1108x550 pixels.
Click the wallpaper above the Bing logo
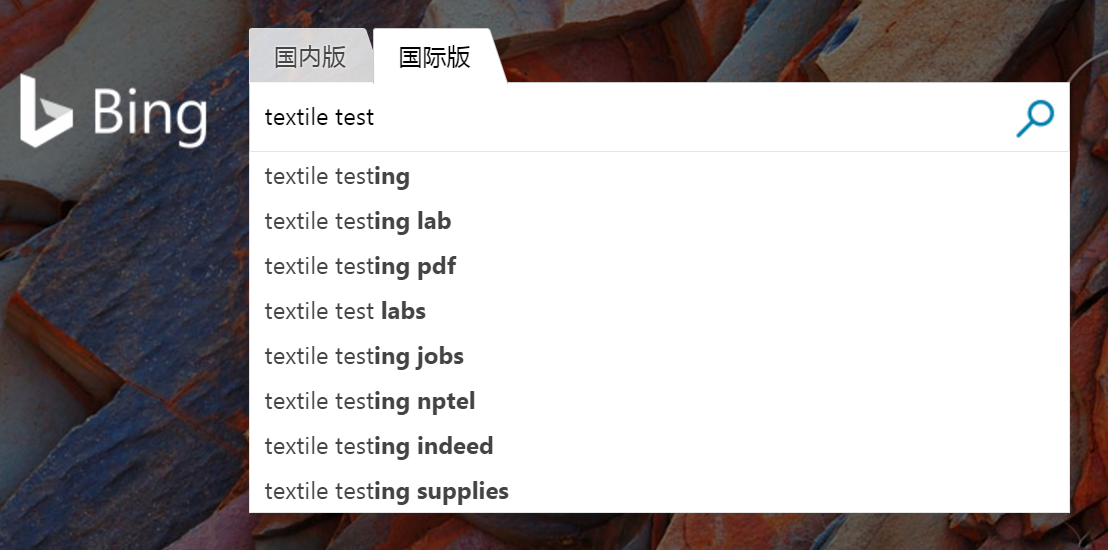110,35
